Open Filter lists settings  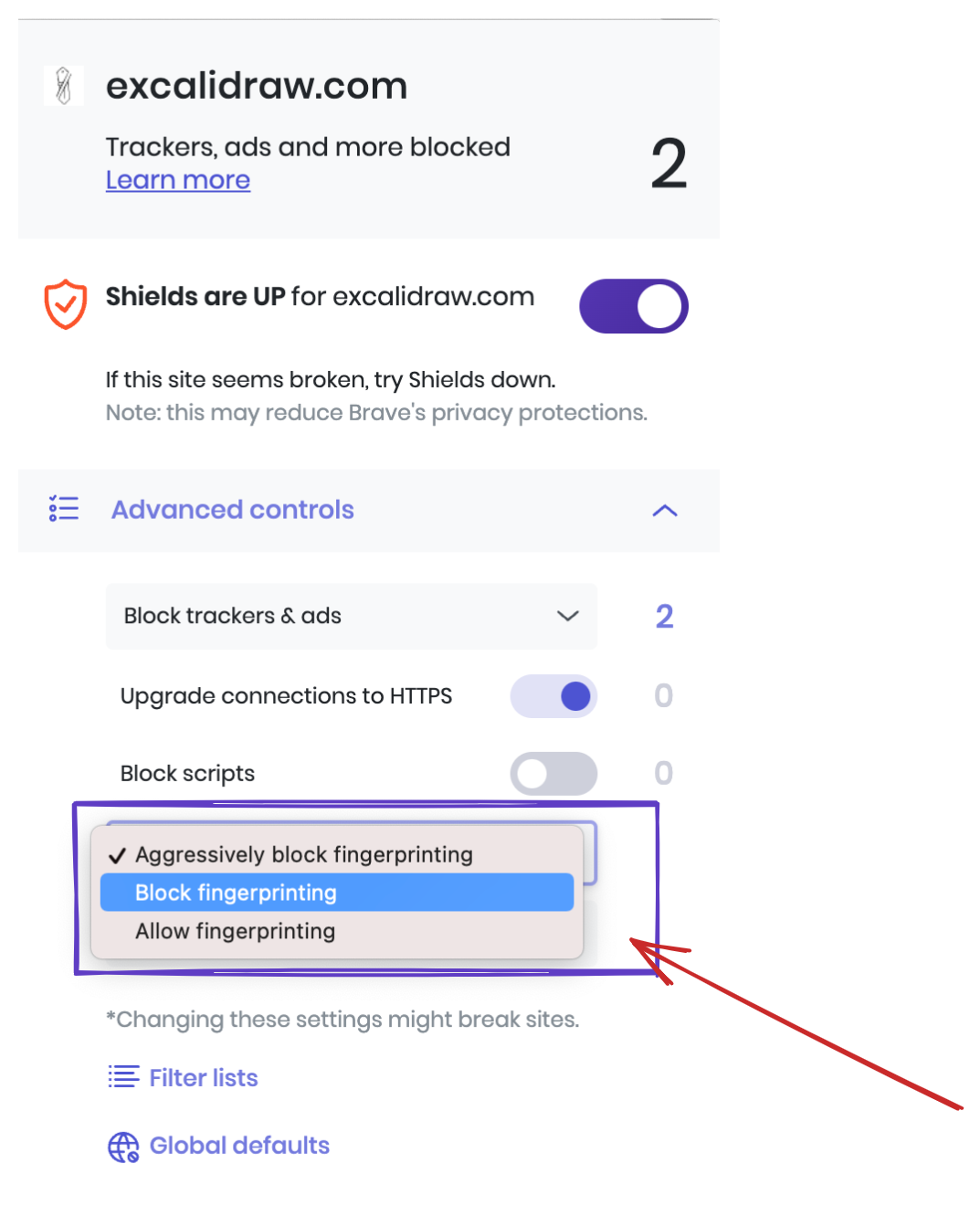[203, 1077]
